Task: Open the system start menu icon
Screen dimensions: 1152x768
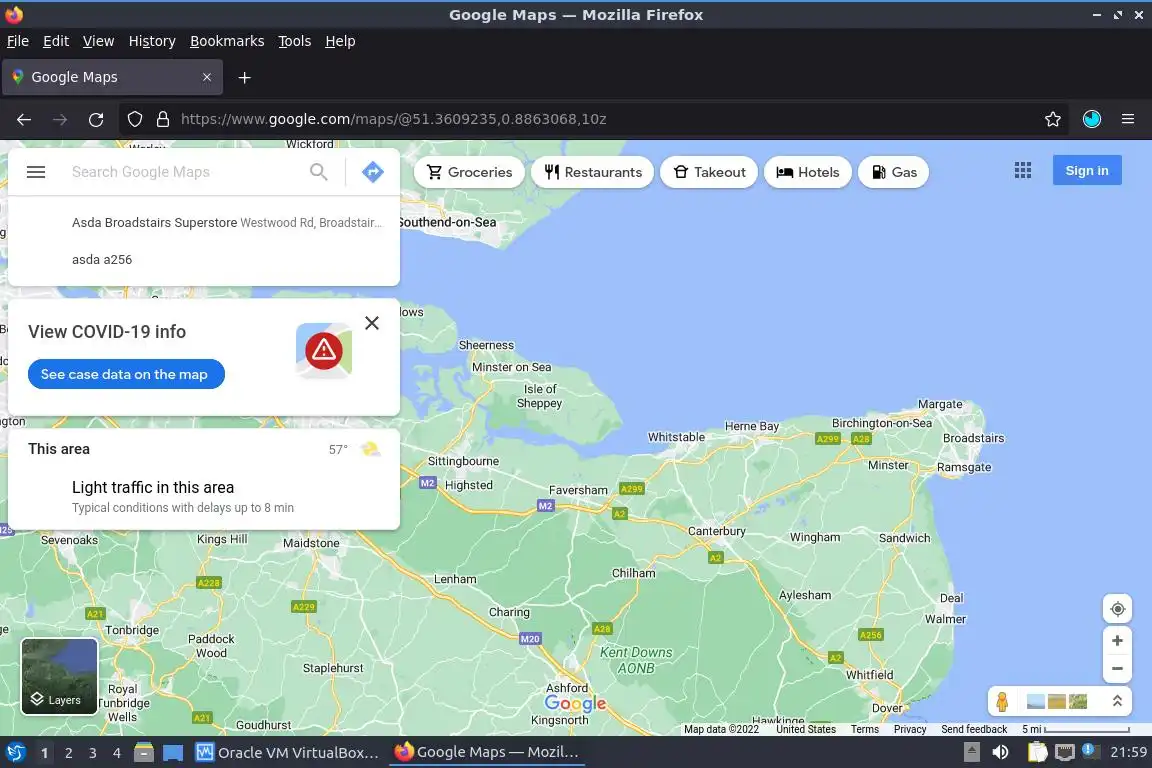Action: (15, 753)
